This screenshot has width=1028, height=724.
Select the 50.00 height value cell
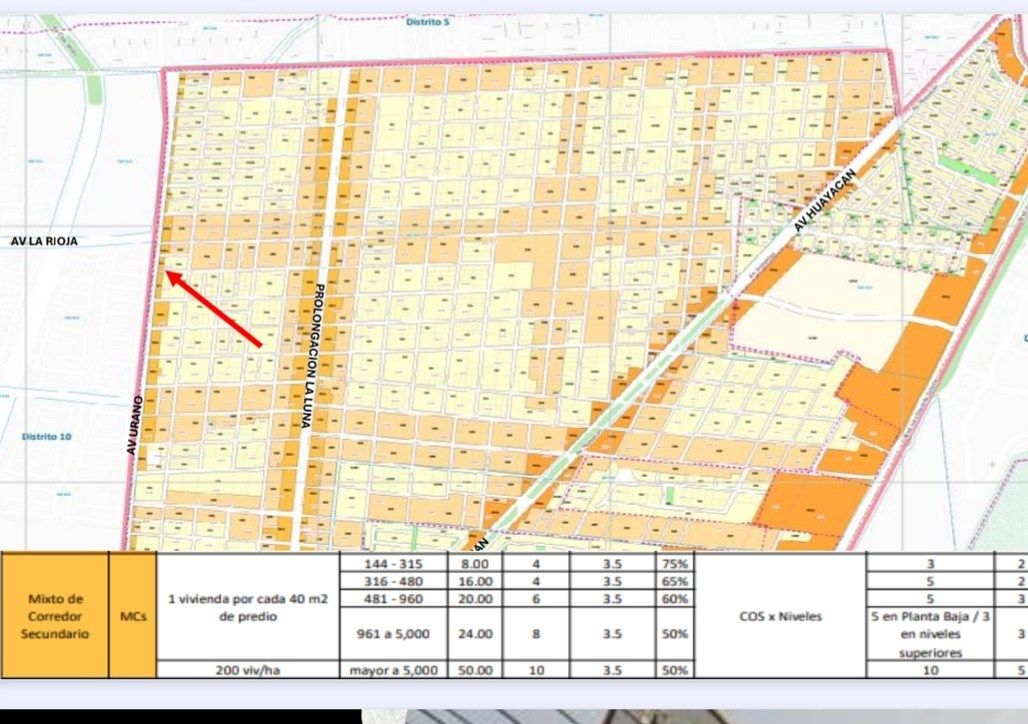pos(475,670)
